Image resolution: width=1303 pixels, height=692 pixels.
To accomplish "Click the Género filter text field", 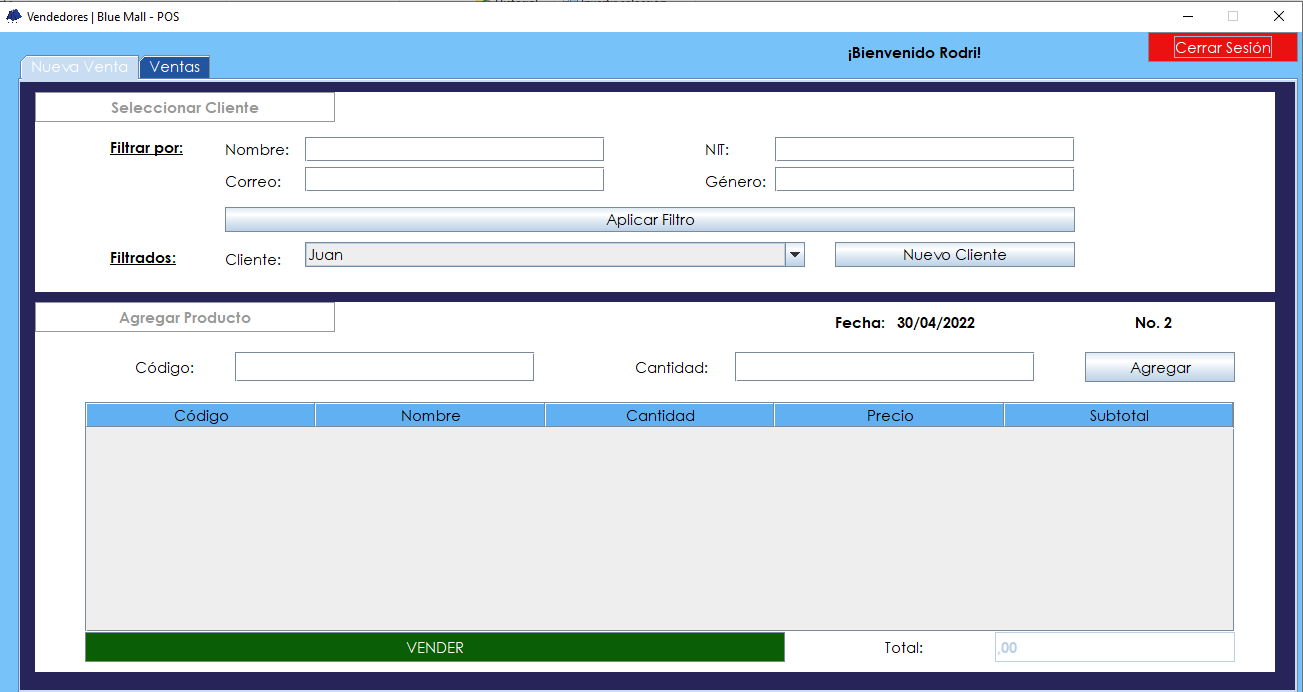I will 923,179.
